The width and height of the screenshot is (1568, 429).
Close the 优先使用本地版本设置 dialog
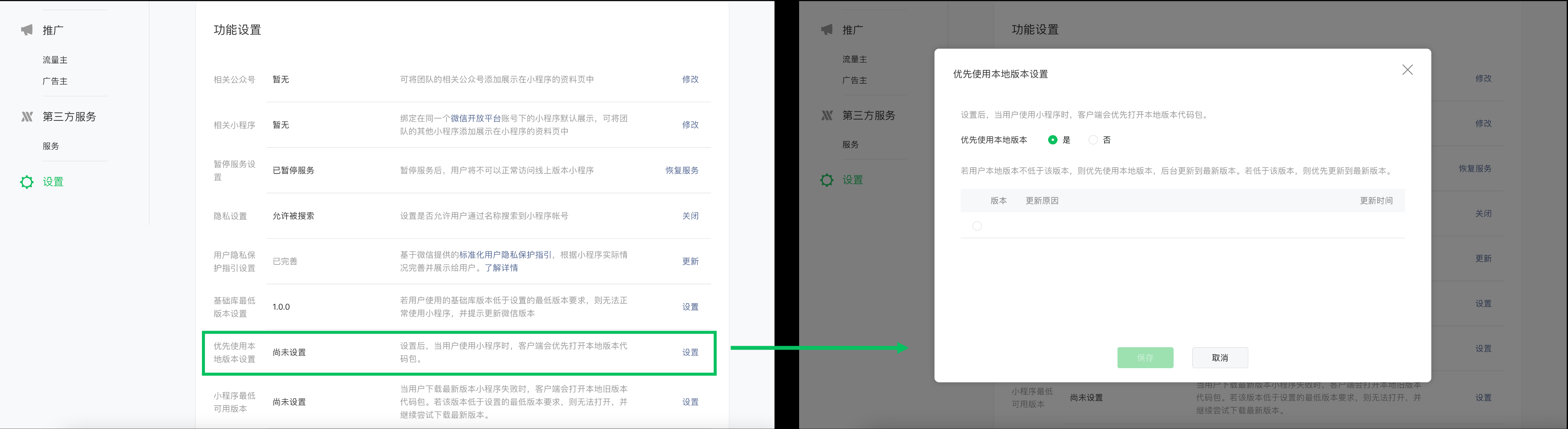(x=1407, y=69)
